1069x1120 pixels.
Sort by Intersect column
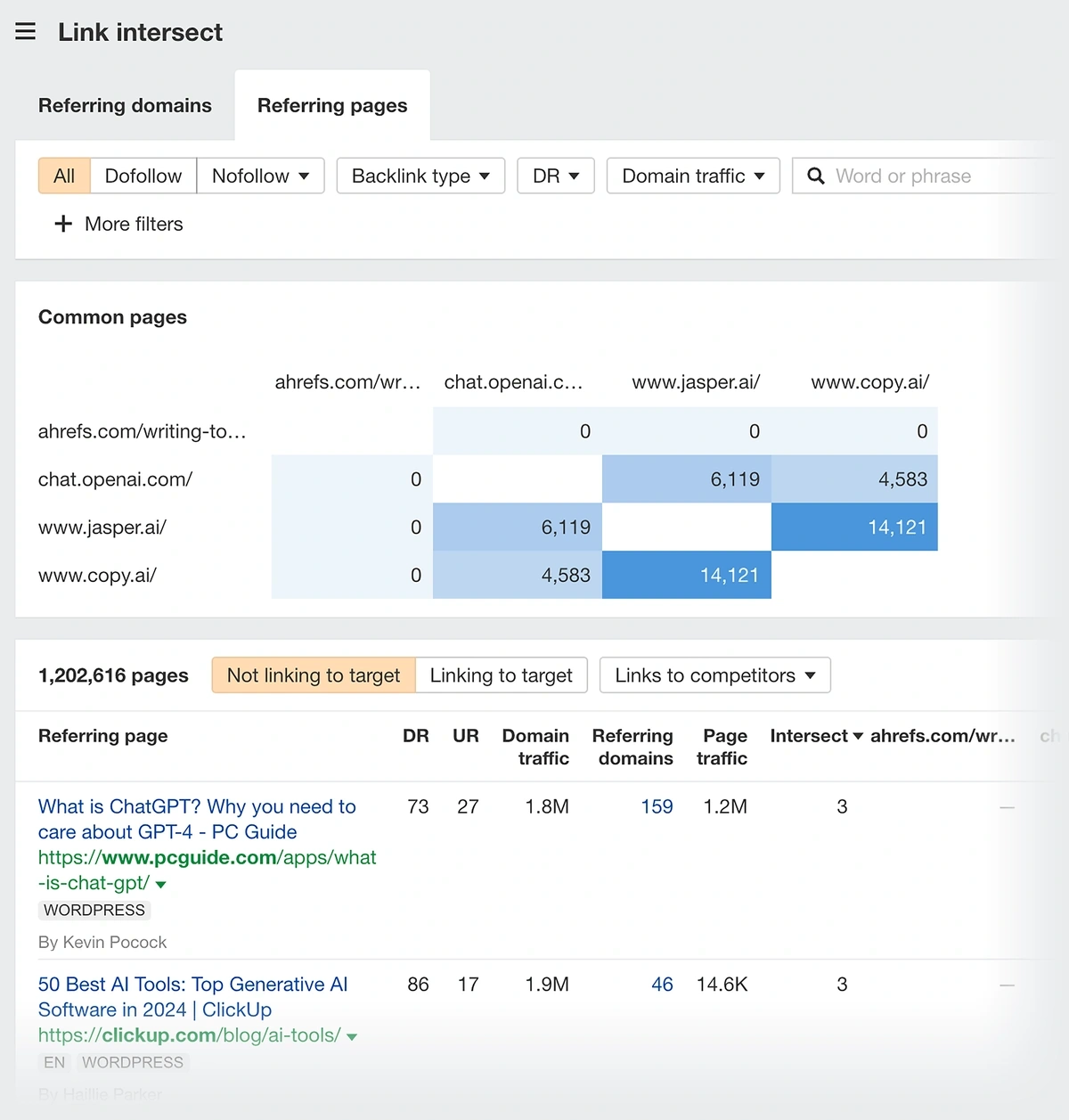(x=816, y=736)
